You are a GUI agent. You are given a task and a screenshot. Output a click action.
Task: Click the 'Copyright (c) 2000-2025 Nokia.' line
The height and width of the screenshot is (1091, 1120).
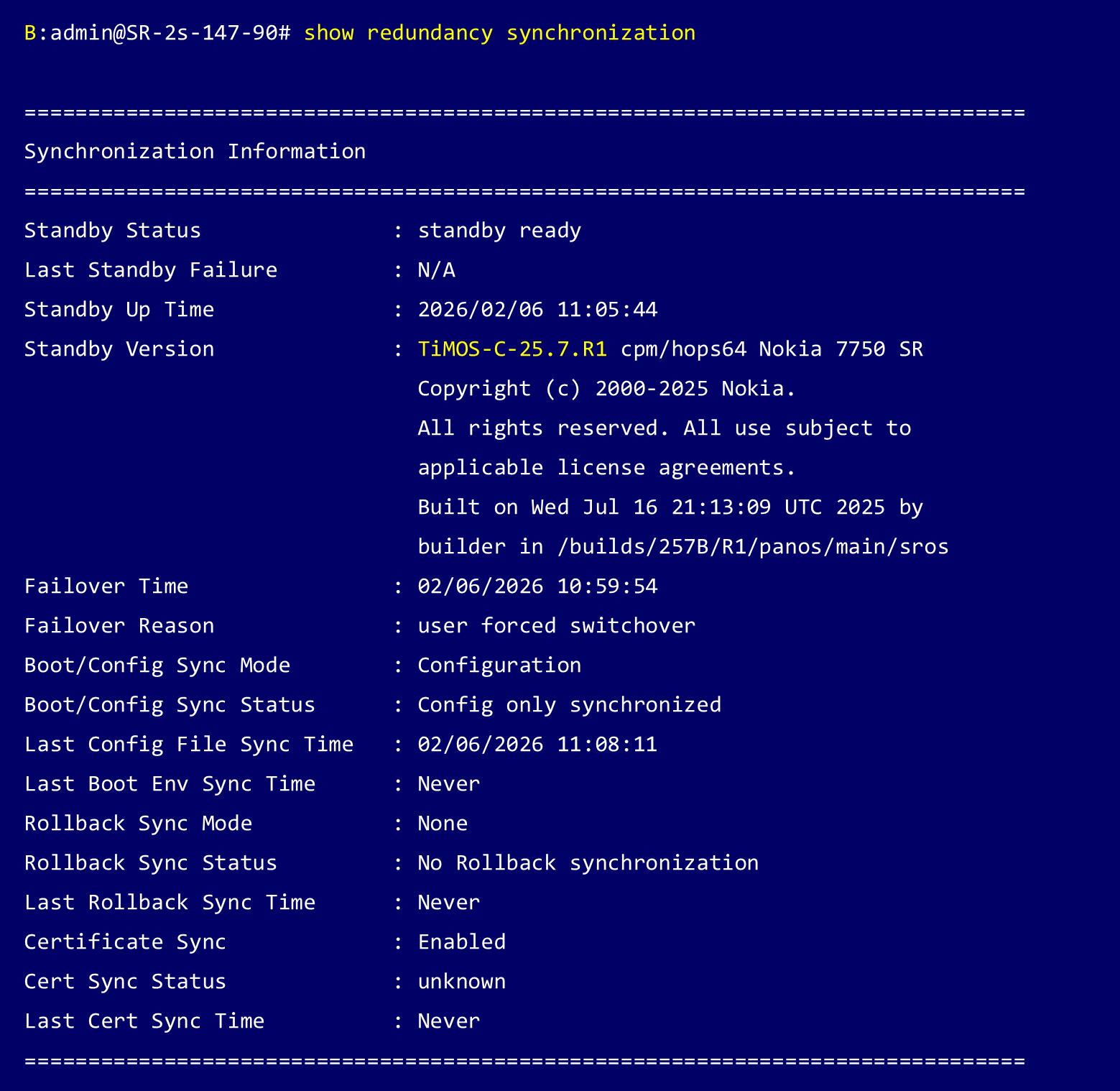click(x=606, y=389)
